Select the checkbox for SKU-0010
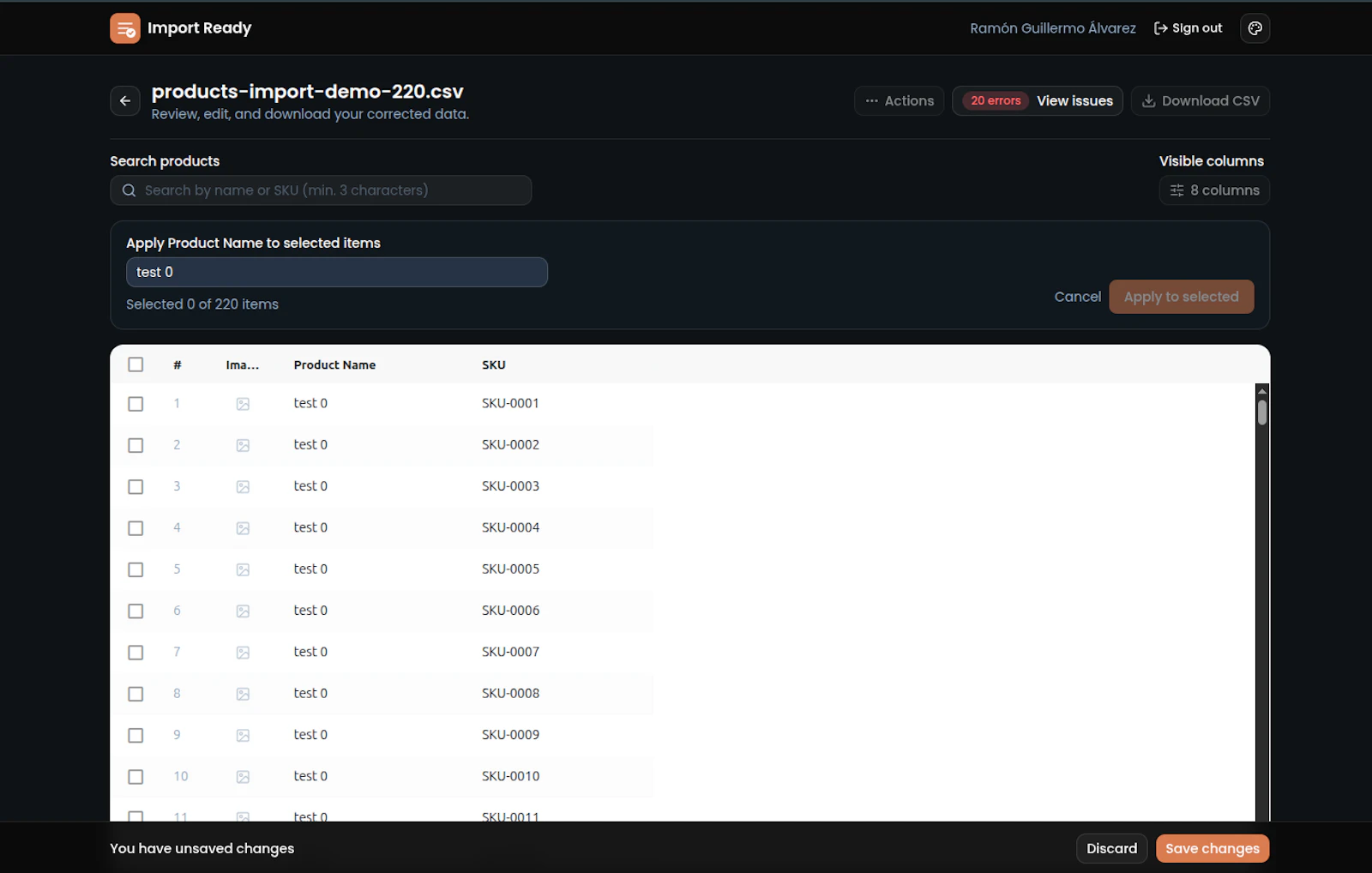1372x873 pixels. pos(135,777)
